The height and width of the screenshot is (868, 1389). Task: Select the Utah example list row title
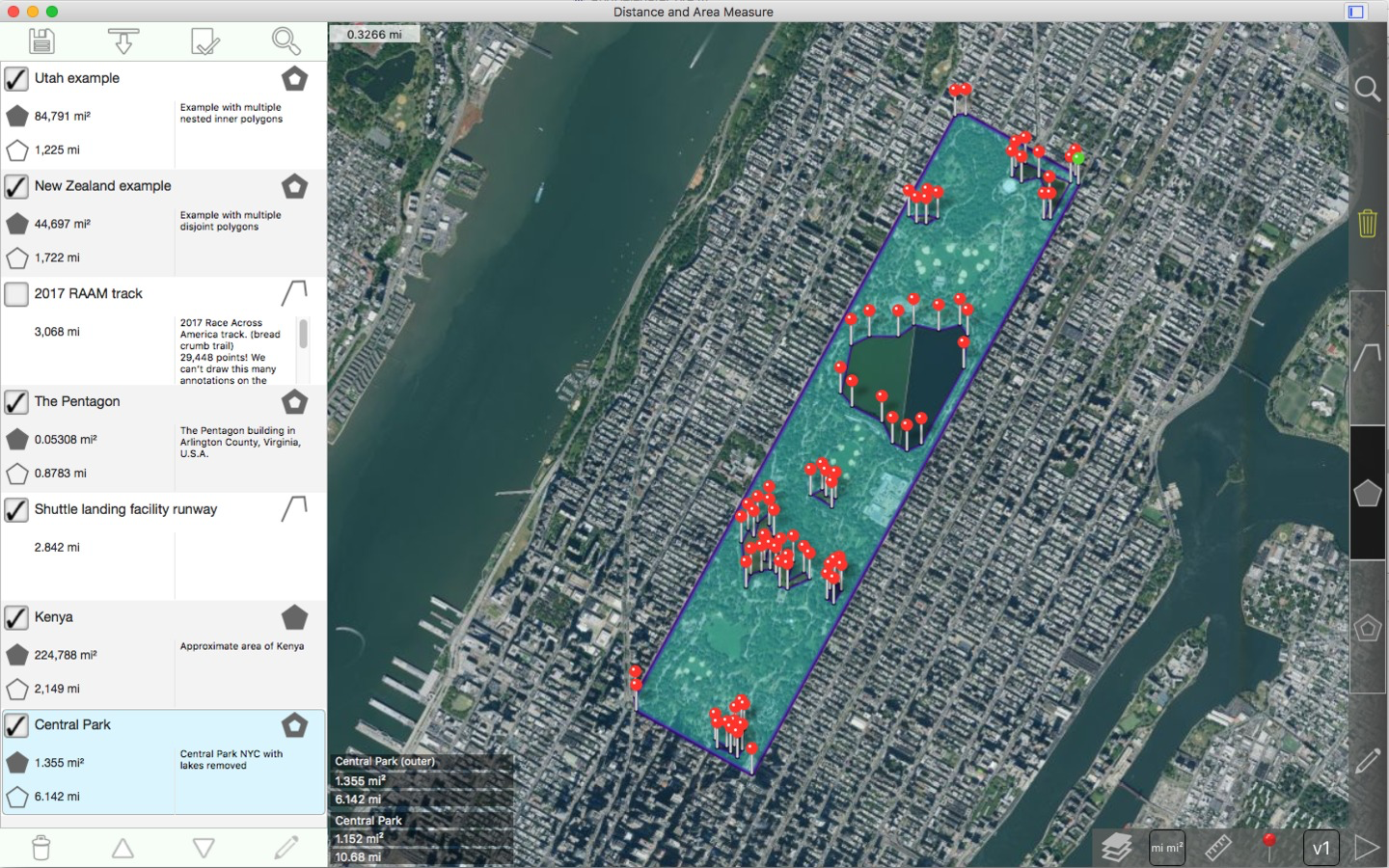[77, 78]
